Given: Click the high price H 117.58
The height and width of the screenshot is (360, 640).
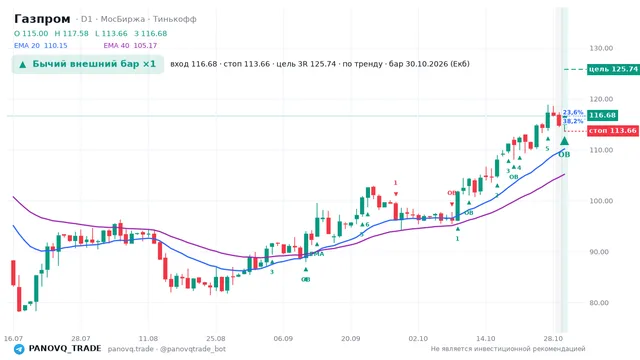Looking at the screenshot, I should (71, 33).
